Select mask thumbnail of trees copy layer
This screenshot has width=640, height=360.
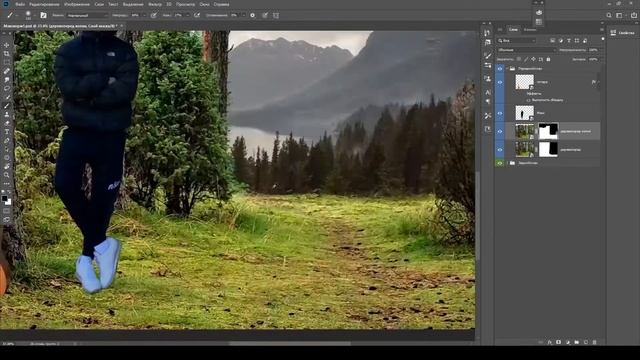point(548,131)
